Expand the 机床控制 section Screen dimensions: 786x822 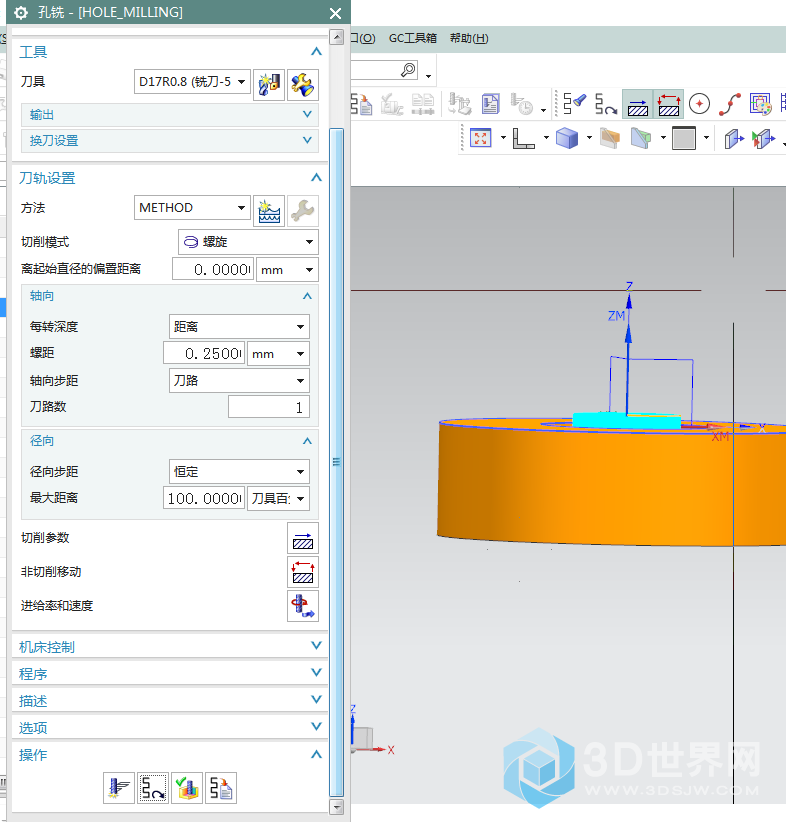pyautogui.click(x=169, y=646)
